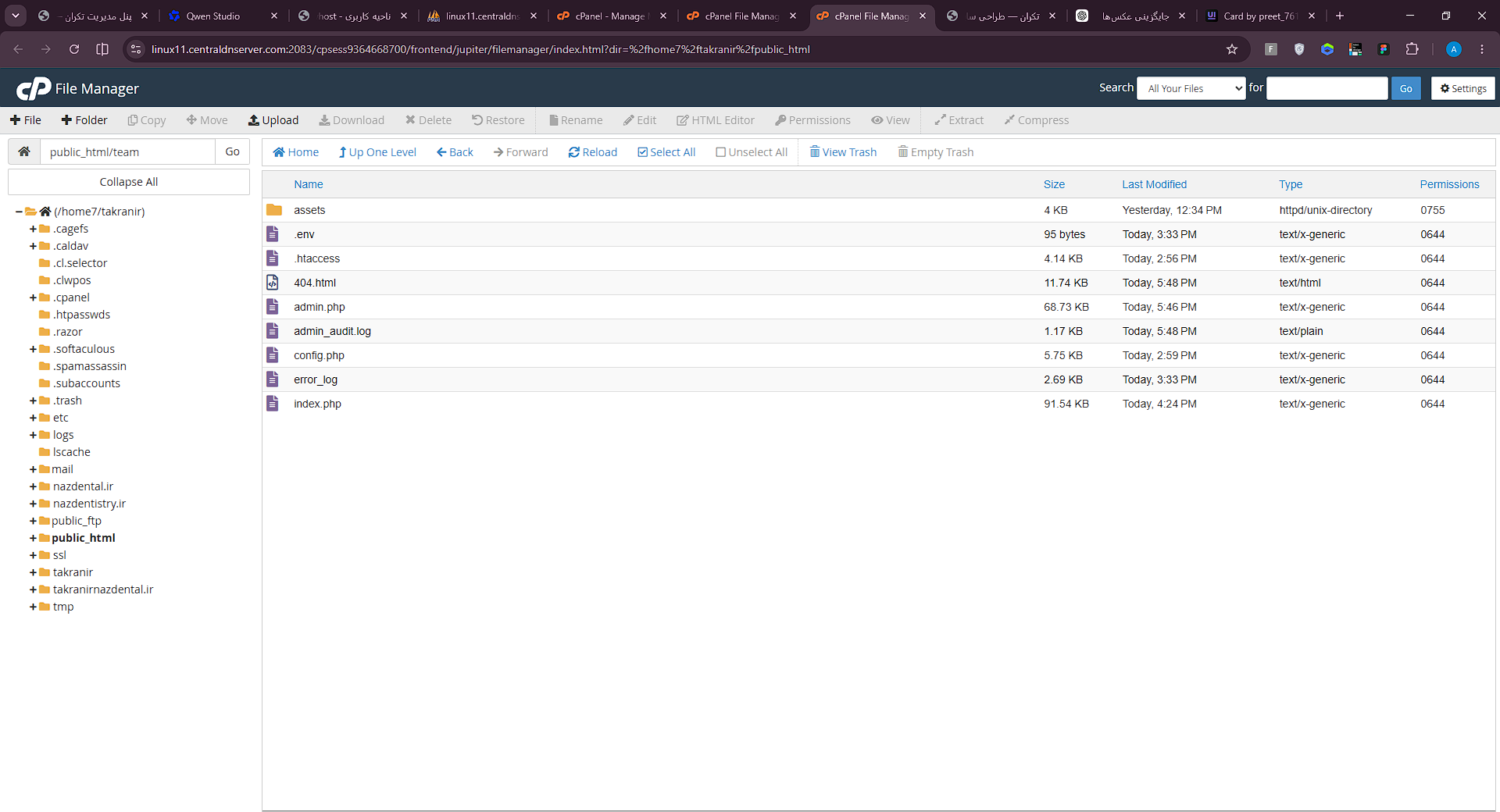The image size is (1500, 812).
Task: Open the All Your Files dropdown
Action: pyautogui.click(x=1191, y=88)
